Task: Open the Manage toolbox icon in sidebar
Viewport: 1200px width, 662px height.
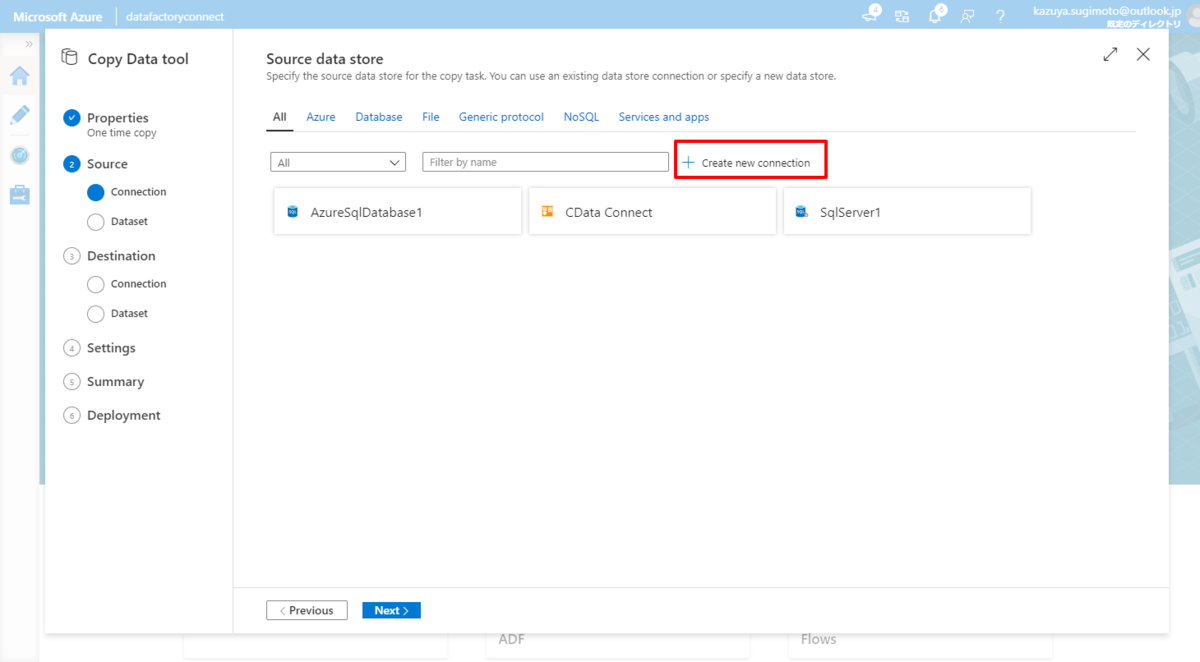Action: tap(19, 194)
